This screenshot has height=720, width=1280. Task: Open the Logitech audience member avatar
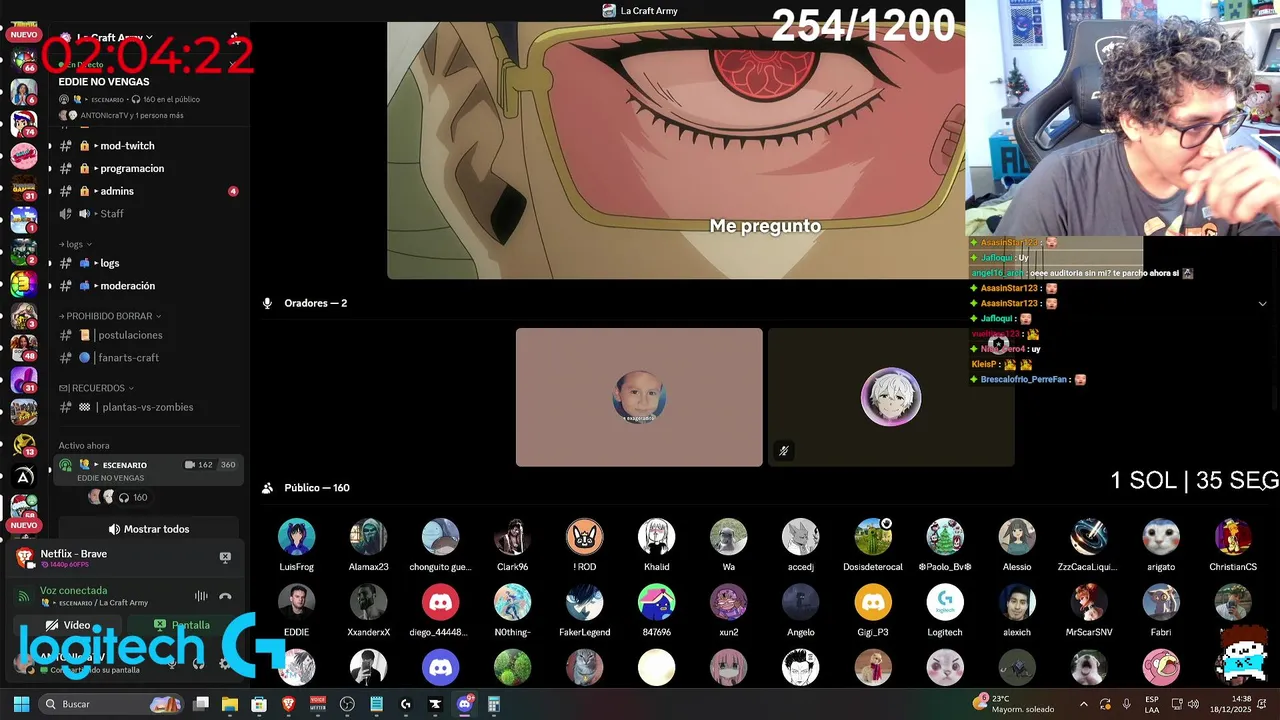click(x=945, y=603)
